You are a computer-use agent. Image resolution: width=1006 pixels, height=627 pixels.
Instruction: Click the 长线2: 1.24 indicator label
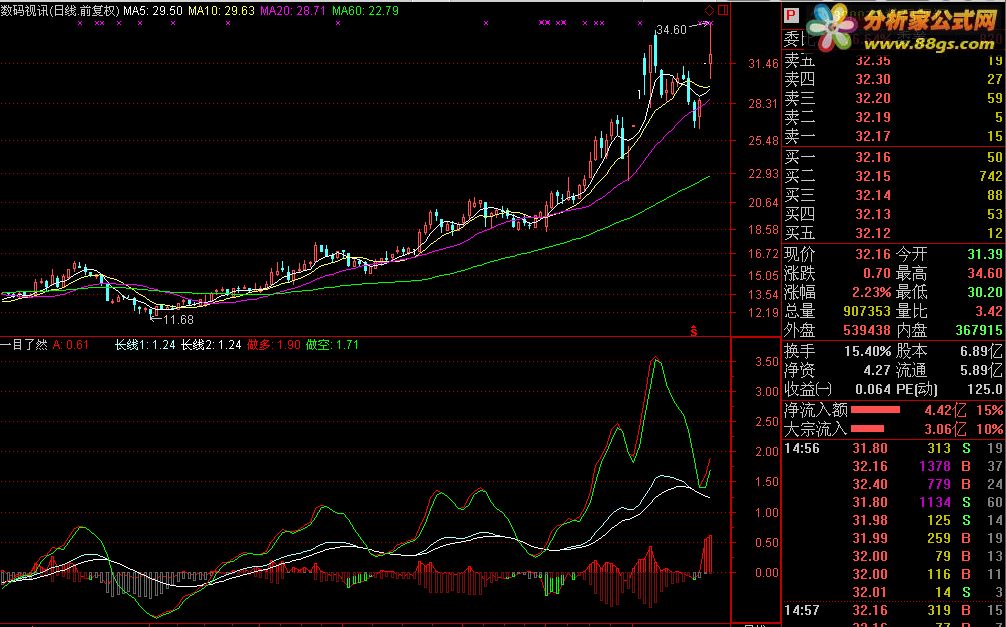pos(211,345)
